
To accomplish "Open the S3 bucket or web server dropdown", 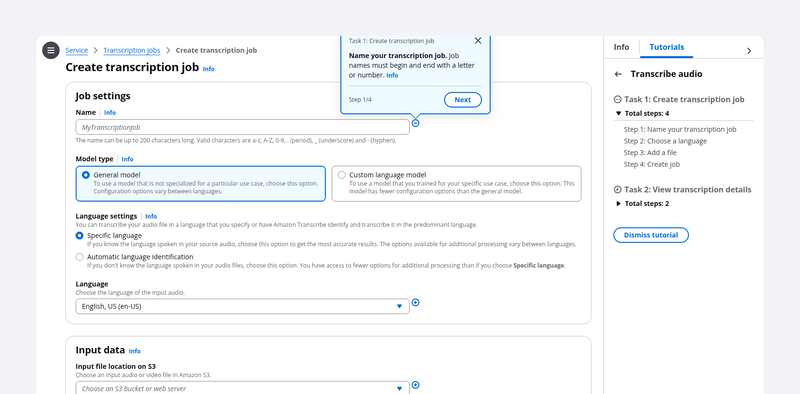I will coord(242,388).
